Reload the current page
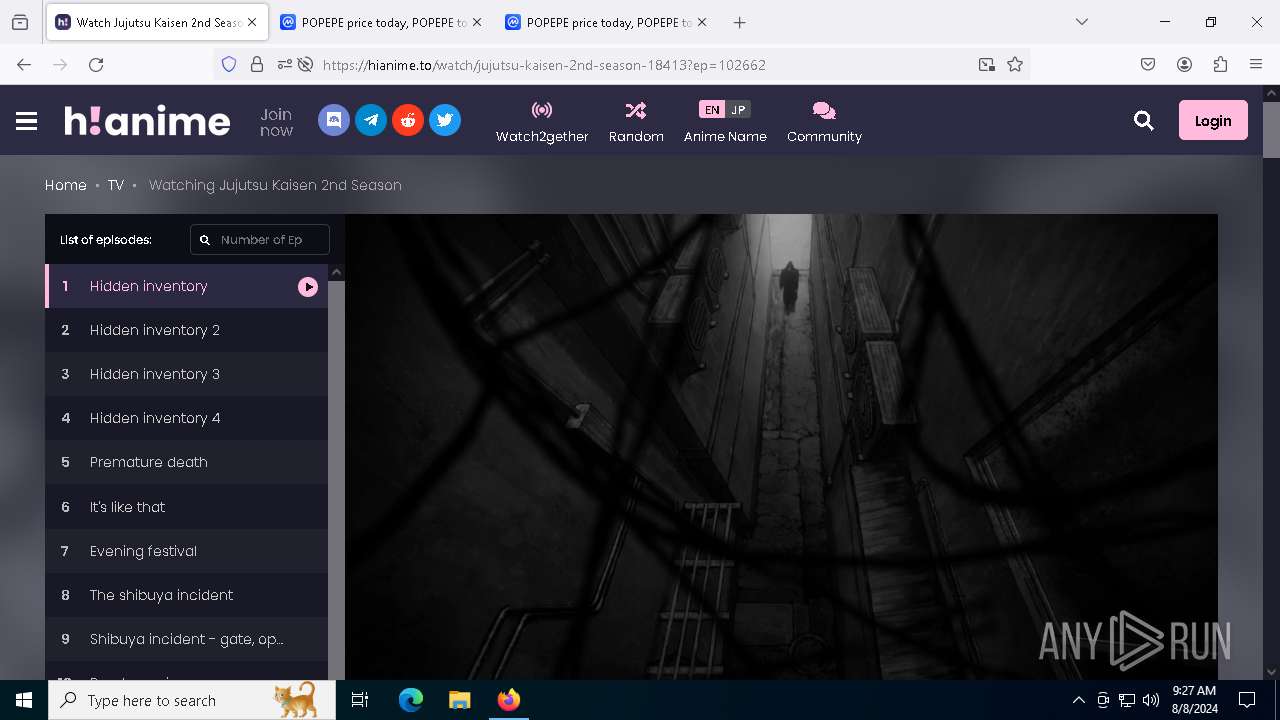The width and height of the screenshot is (1280, 720). 96,64
